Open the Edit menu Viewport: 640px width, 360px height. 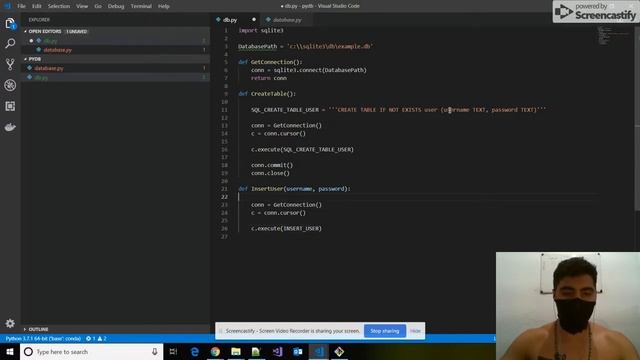37,6
